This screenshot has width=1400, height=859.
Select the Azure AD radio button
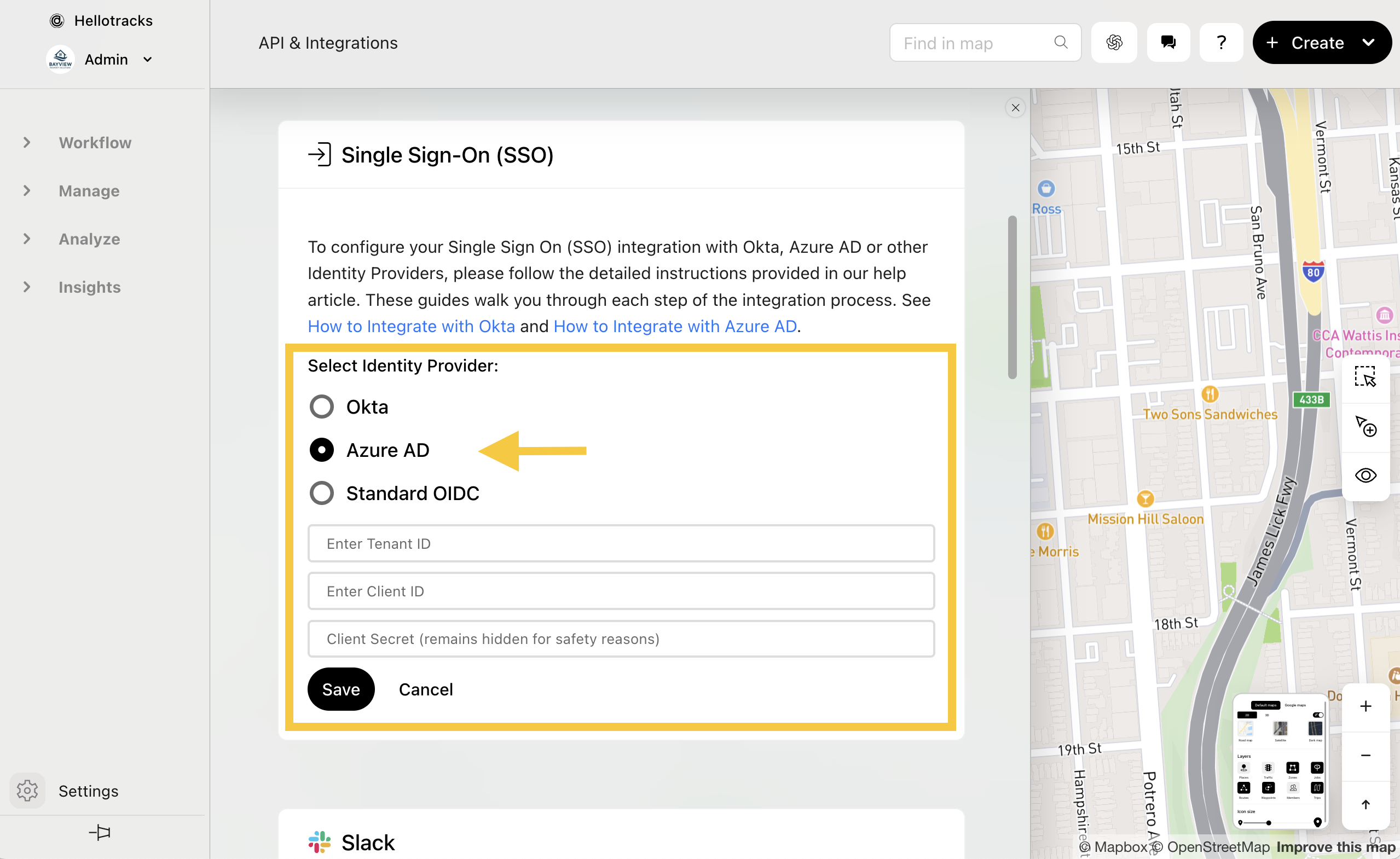(322, 450)
